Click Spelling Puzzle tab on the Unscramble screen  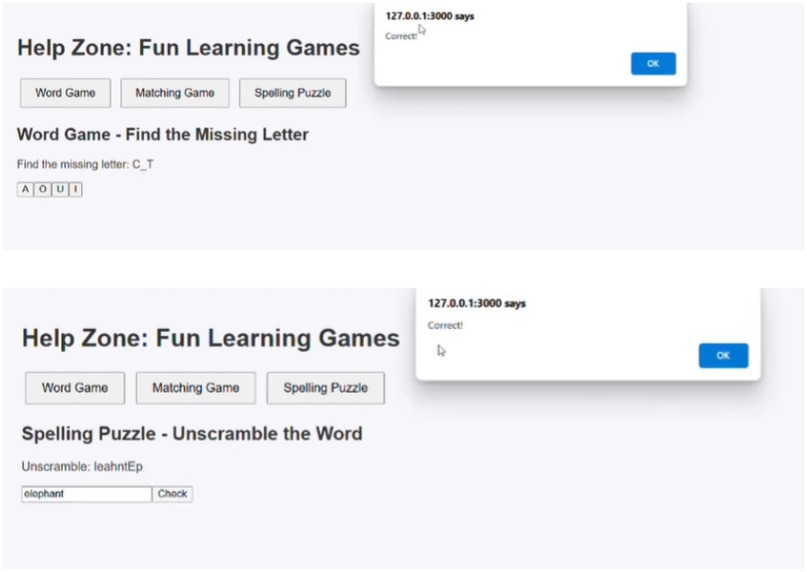325,388
